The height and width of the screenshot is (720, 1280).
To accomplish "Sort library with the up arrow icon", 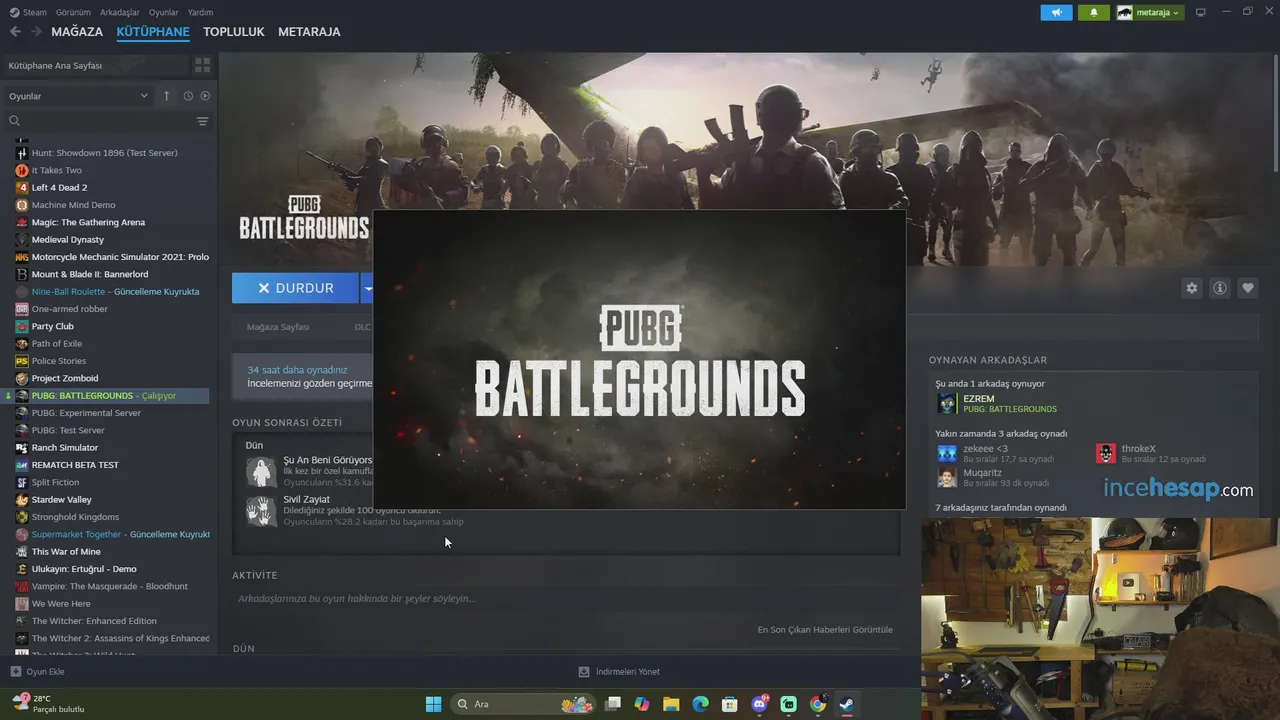I will (167, 96).
